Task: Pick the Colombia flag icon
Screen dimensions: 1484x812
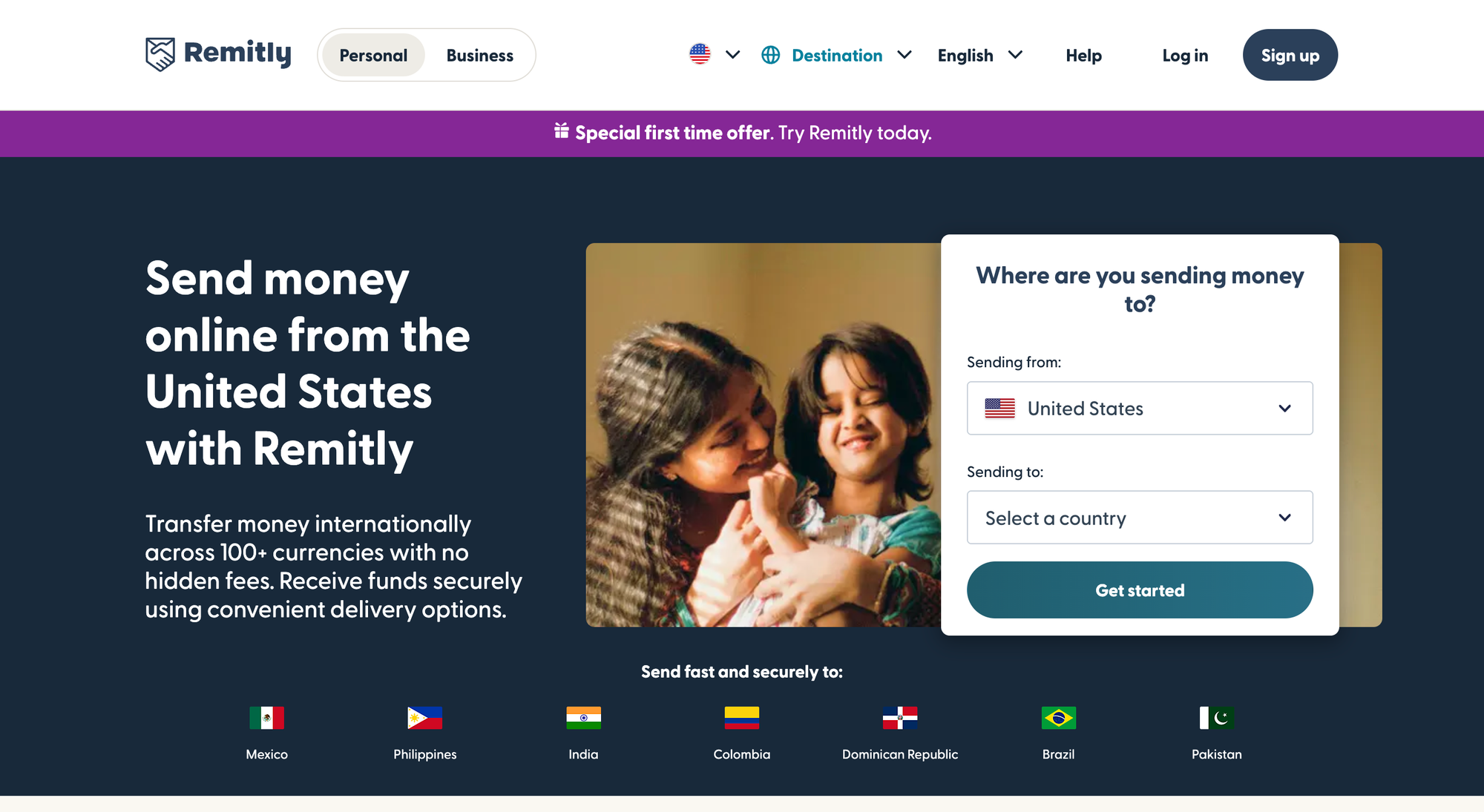Action: 741,718
